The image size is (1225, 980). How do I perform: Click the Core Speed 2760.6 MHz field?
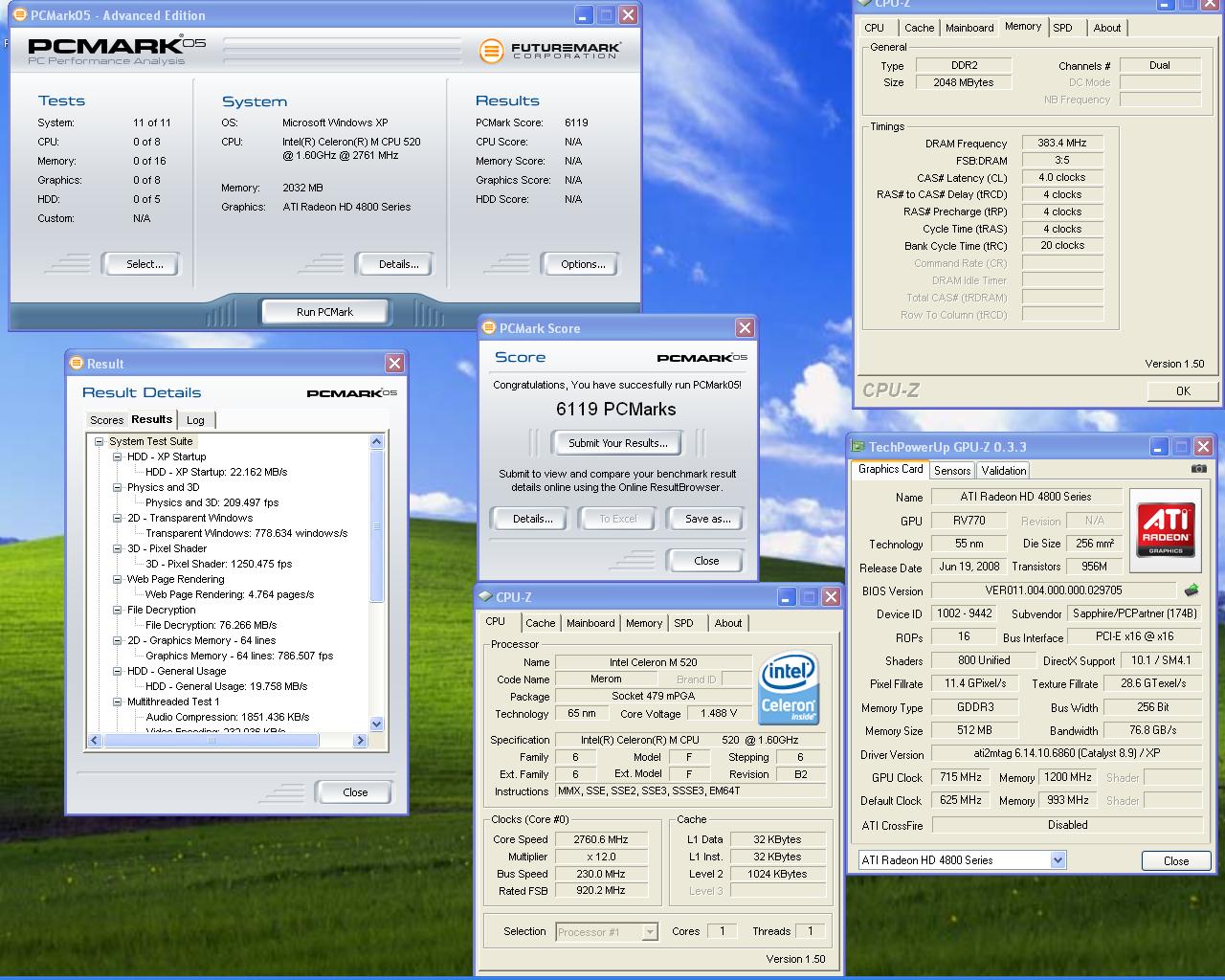click(601, 839)
